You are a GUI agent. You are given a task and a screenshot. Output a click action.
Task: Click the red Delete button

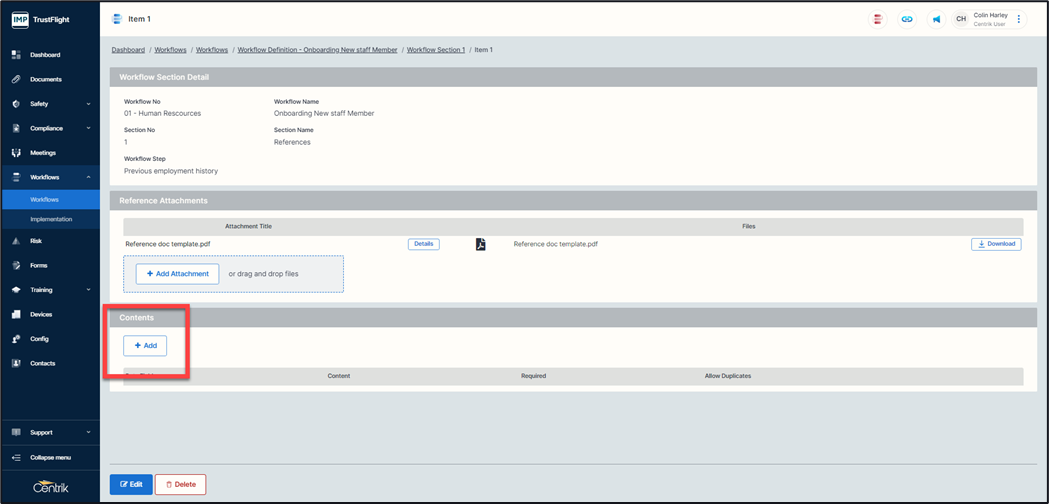[x=180, y=484]
